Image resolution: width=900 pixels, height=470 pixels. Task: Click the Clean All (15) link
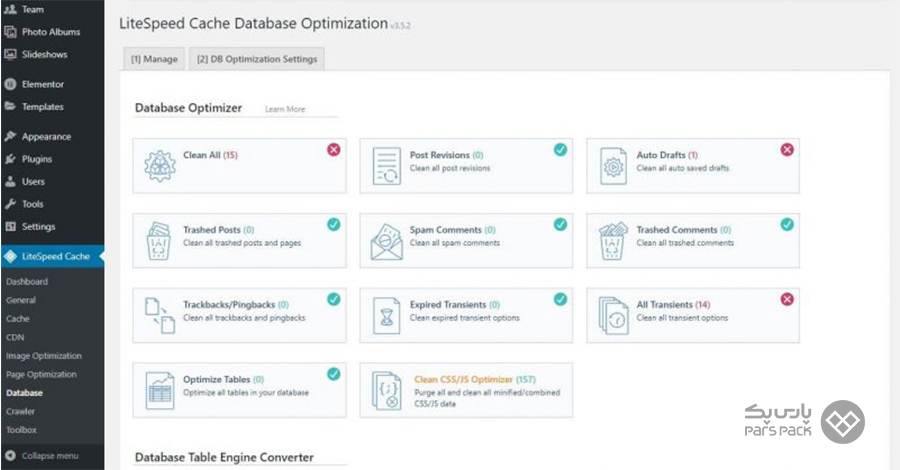pos(210,155)
